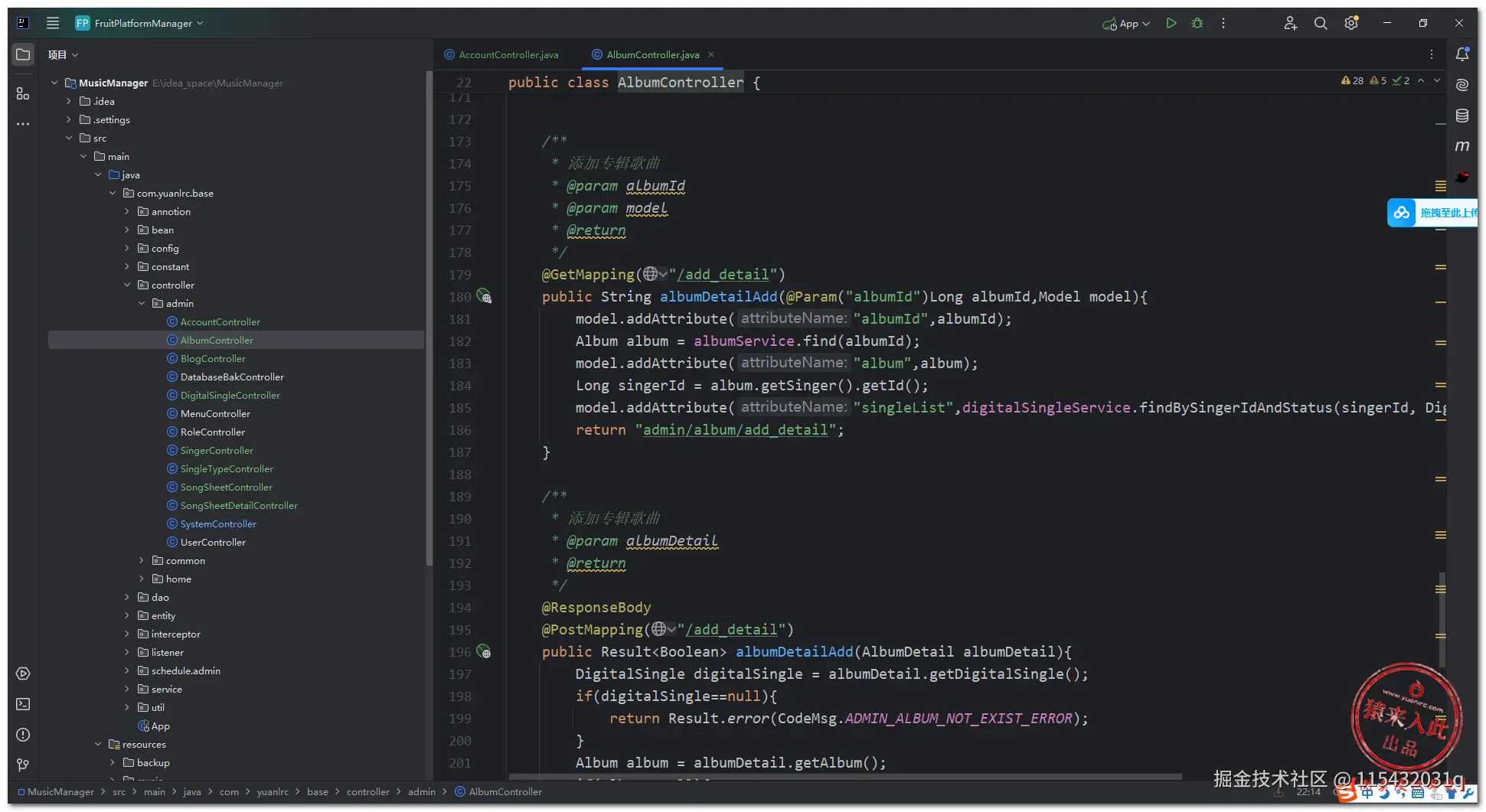Expand the entity package
This screenshot has width=1486, height=812.
(x=127, y=615)
